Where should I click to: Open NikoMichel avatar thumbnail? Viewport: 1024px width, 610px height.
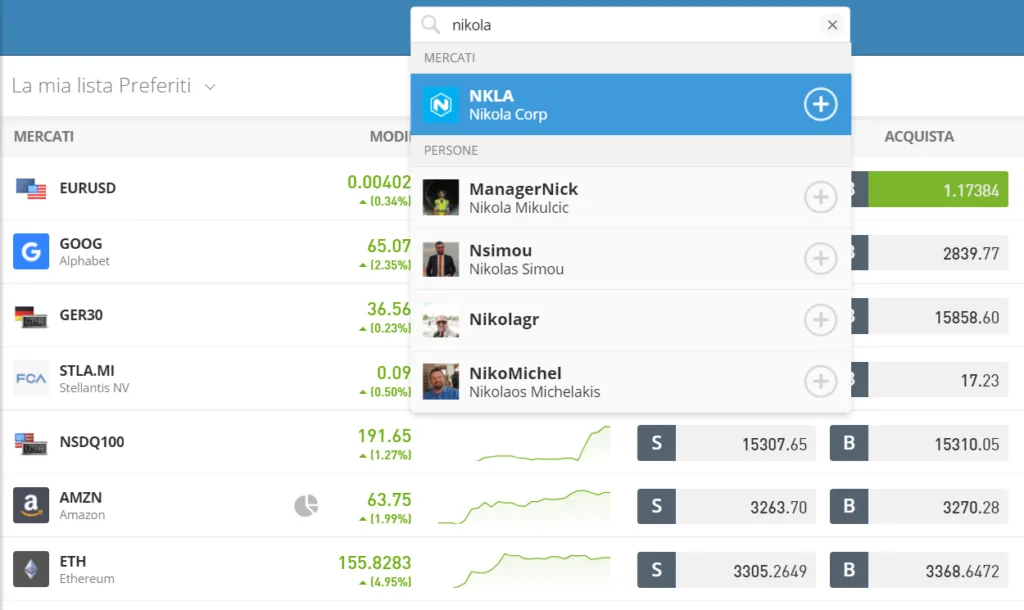pos(441,381)
